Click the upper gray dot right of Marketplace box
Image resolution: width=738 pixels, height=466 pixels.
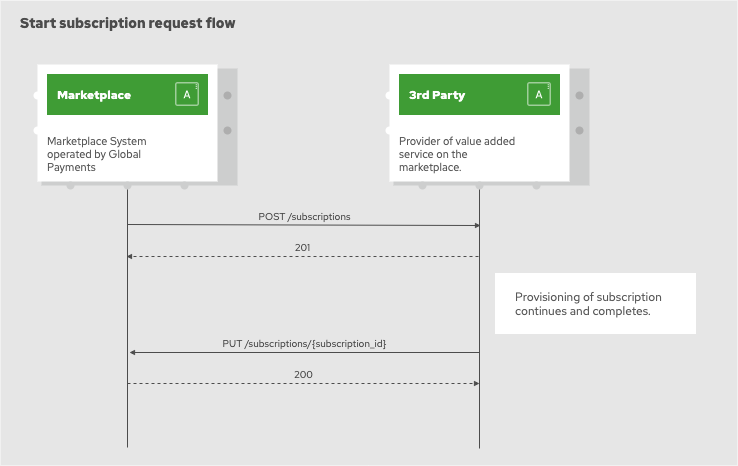click(x=228, y=96)
